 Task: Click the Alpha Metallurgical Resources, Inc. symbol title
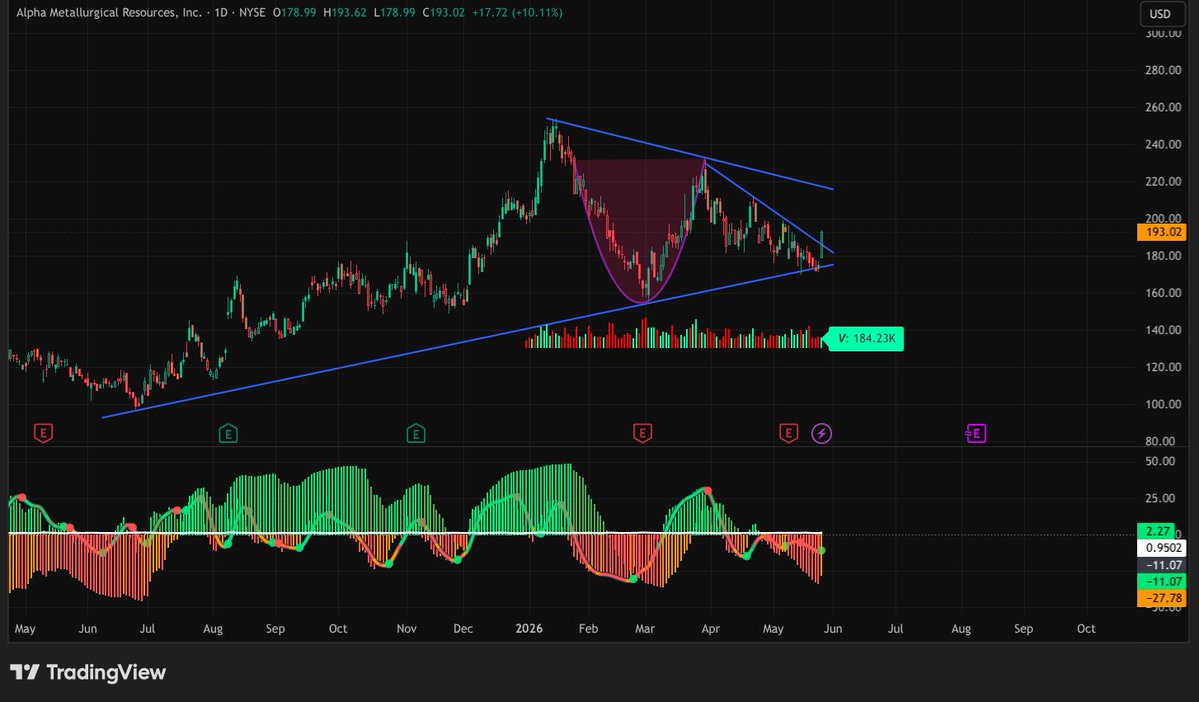[109, 12]
